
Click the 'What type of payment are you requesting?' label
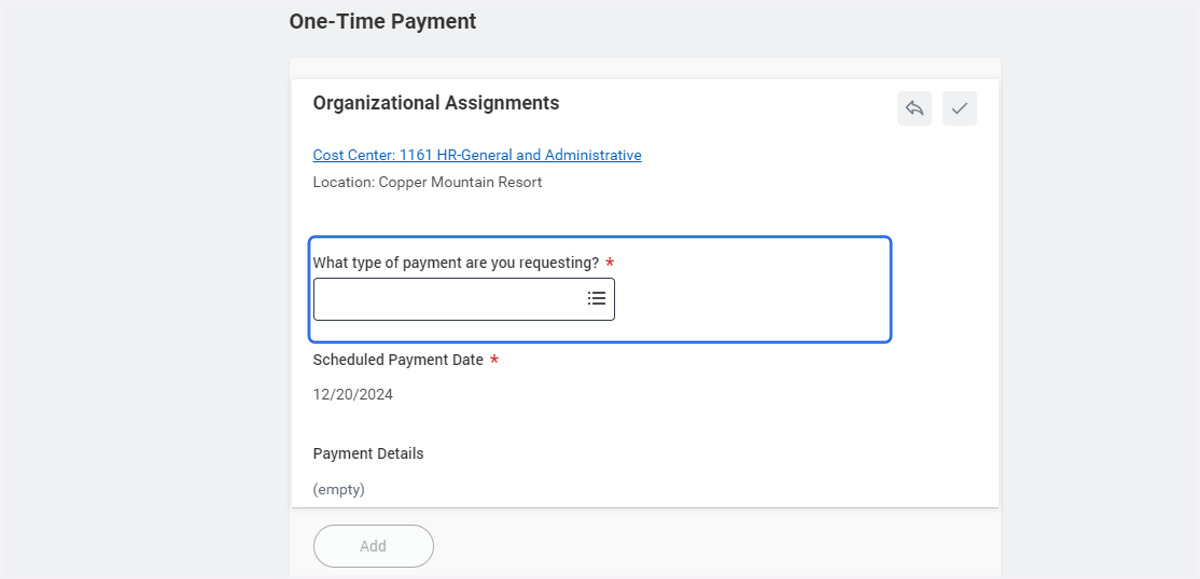456,262
